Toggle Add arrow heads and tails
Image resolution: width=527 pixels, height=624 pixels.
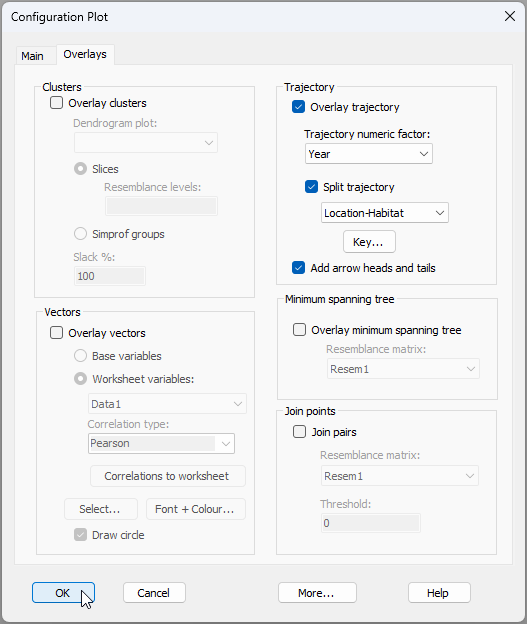point(299,267)
